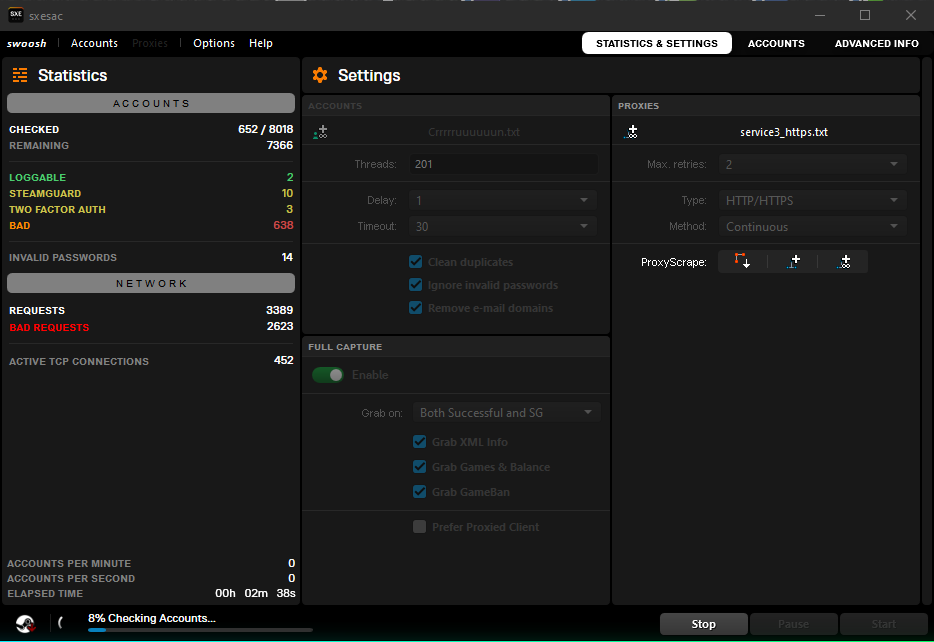
Task: Click the checking progress bar
Action: [200, 629]
